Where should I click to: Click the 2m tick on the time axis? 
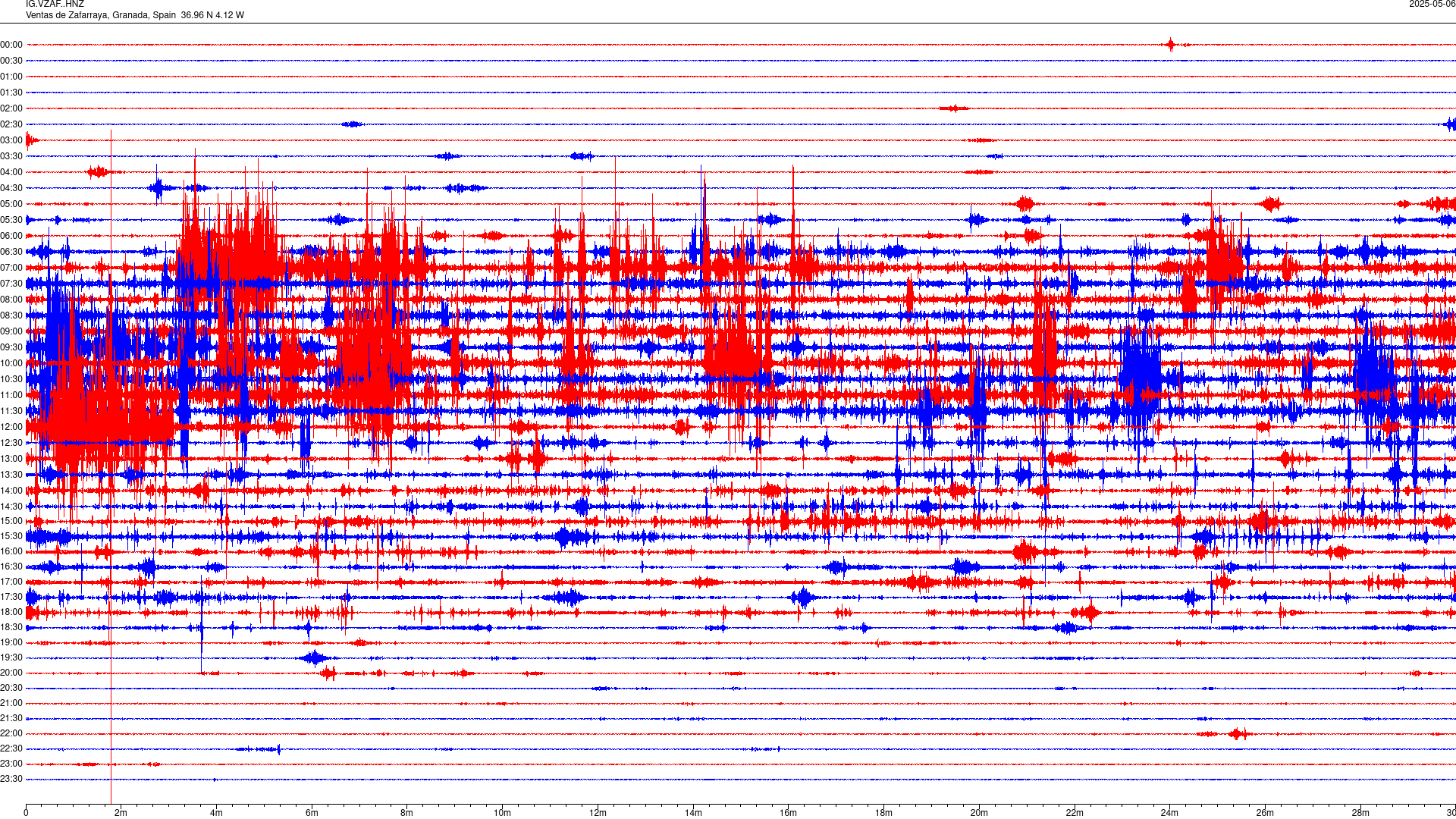tap(121, 813)
